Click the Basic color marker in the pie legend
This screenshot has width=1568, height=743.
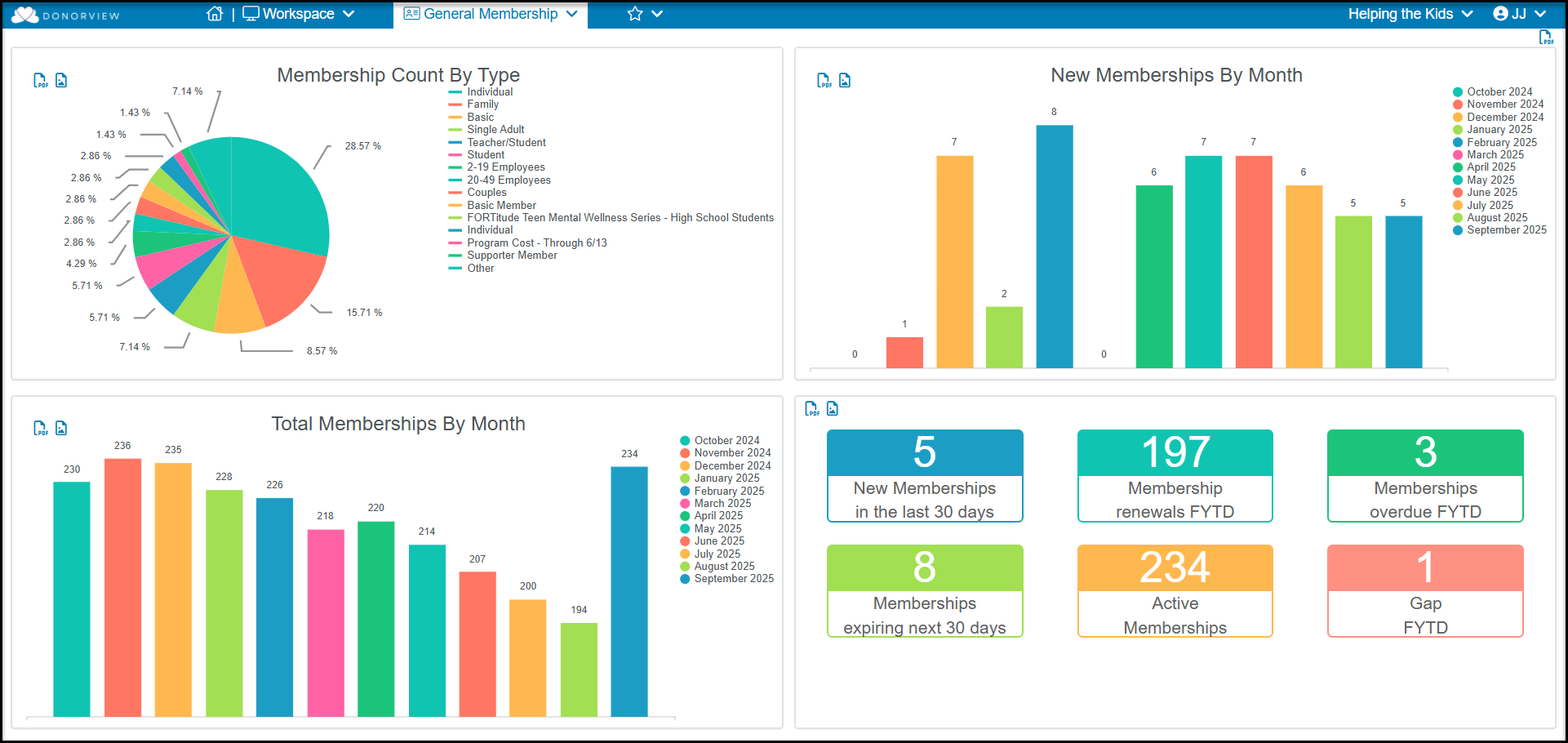pos(455,118)
